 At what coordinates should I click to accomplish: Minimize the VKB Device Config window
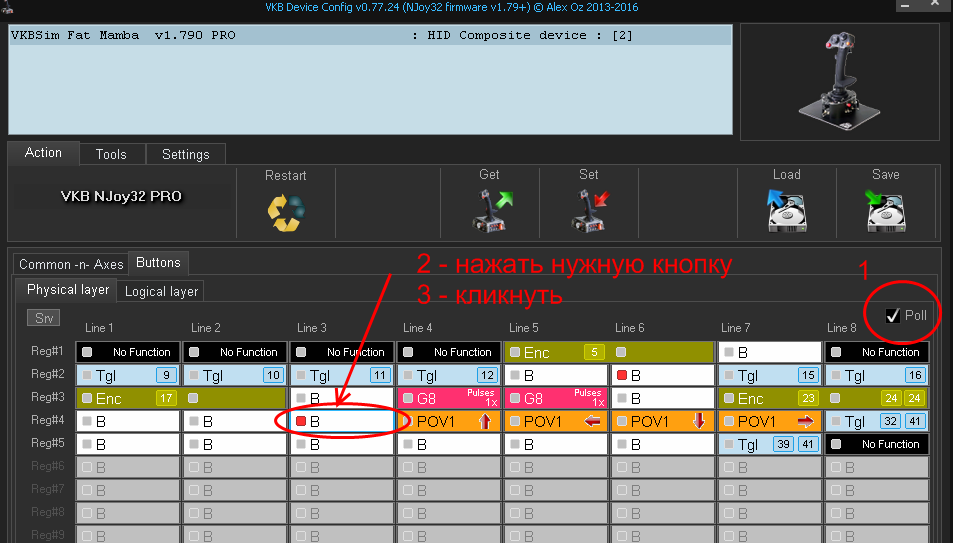905,5
